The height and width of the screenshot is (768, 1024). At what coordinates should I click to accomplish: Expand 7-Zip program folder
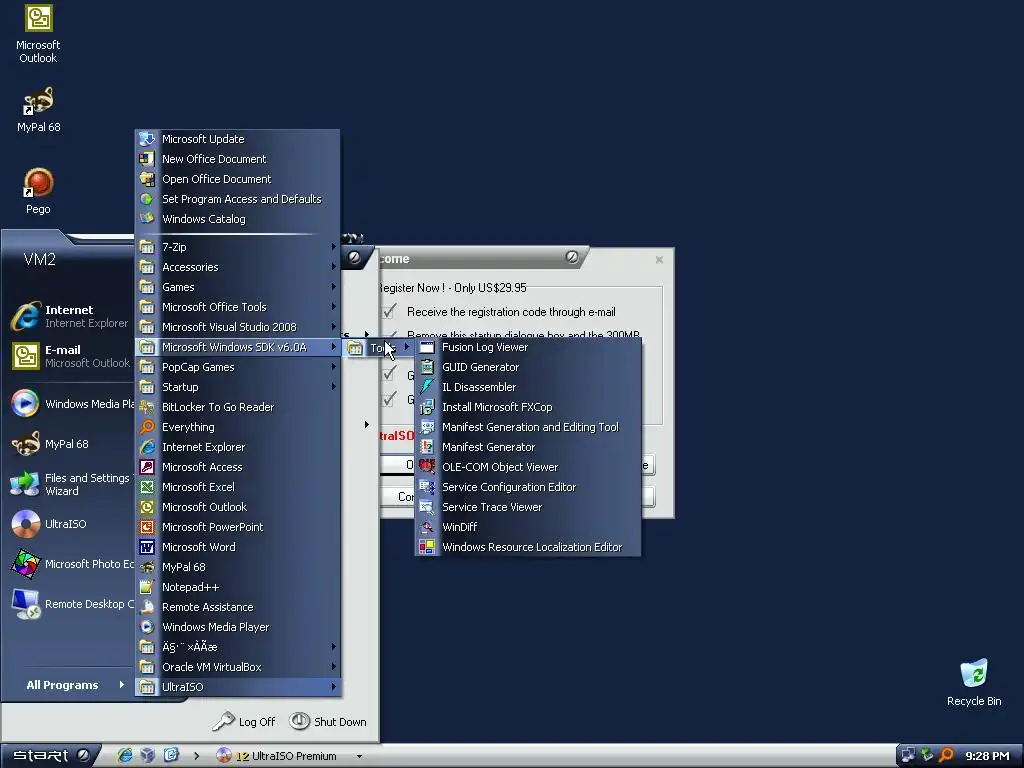tap(238, 248)
